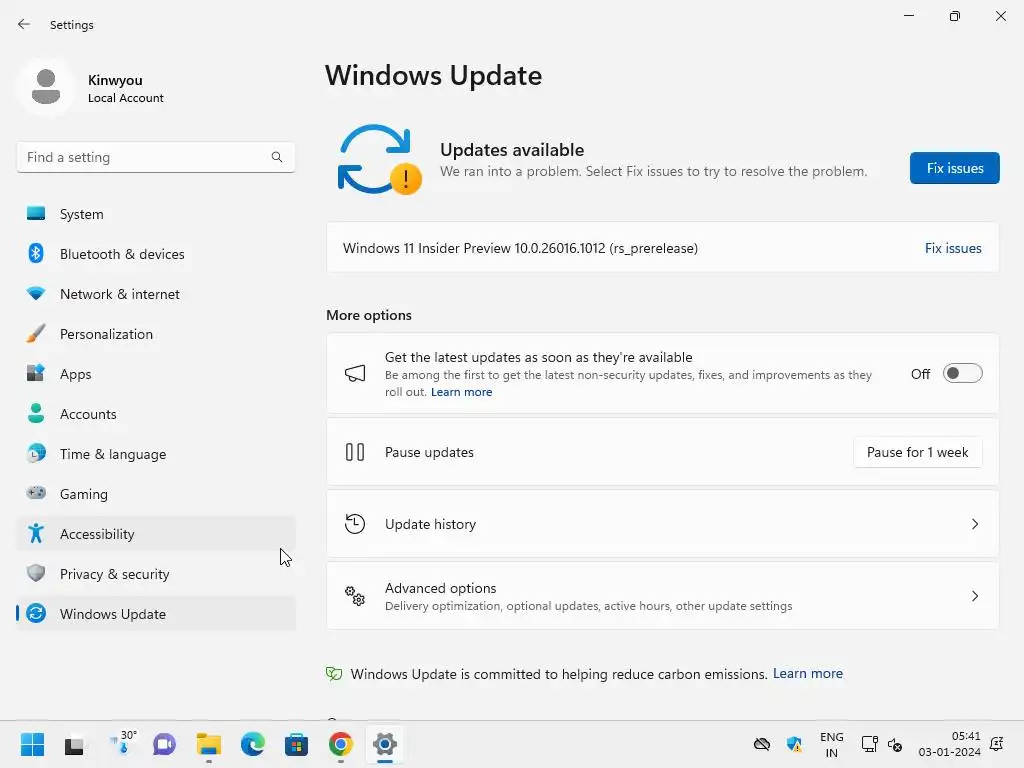This screenshot has height=768, width=1024.
Task: Navigate to Accounts settings
Action: pos(156,414)
